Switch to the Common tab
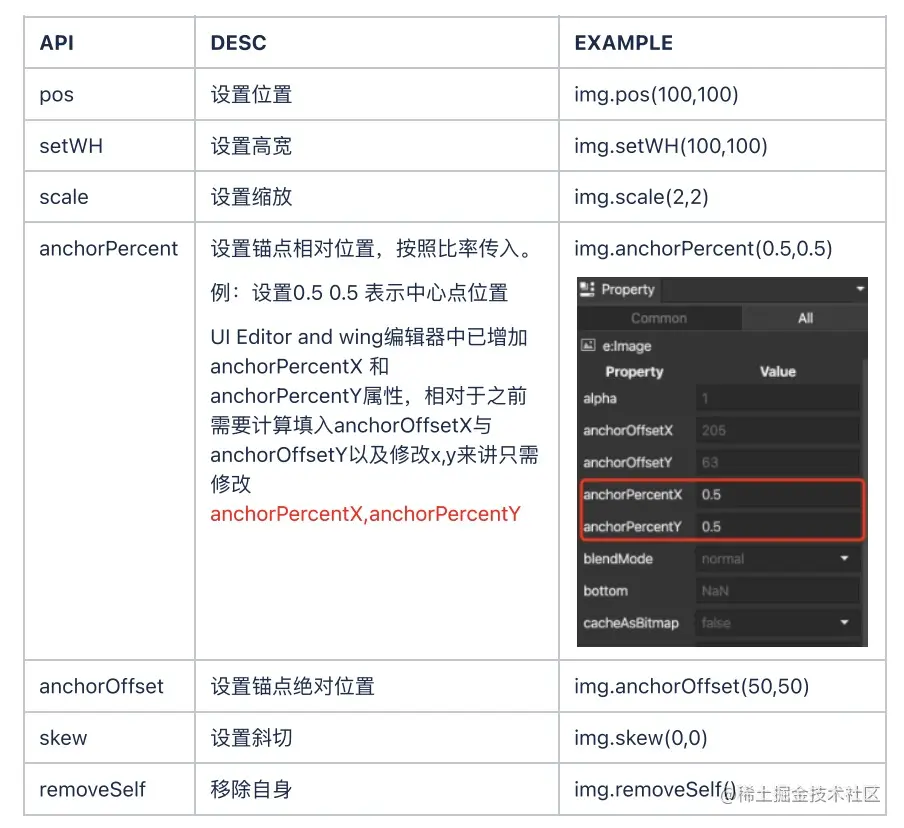This screenshot has height=828, width=904. coord(659,318)
